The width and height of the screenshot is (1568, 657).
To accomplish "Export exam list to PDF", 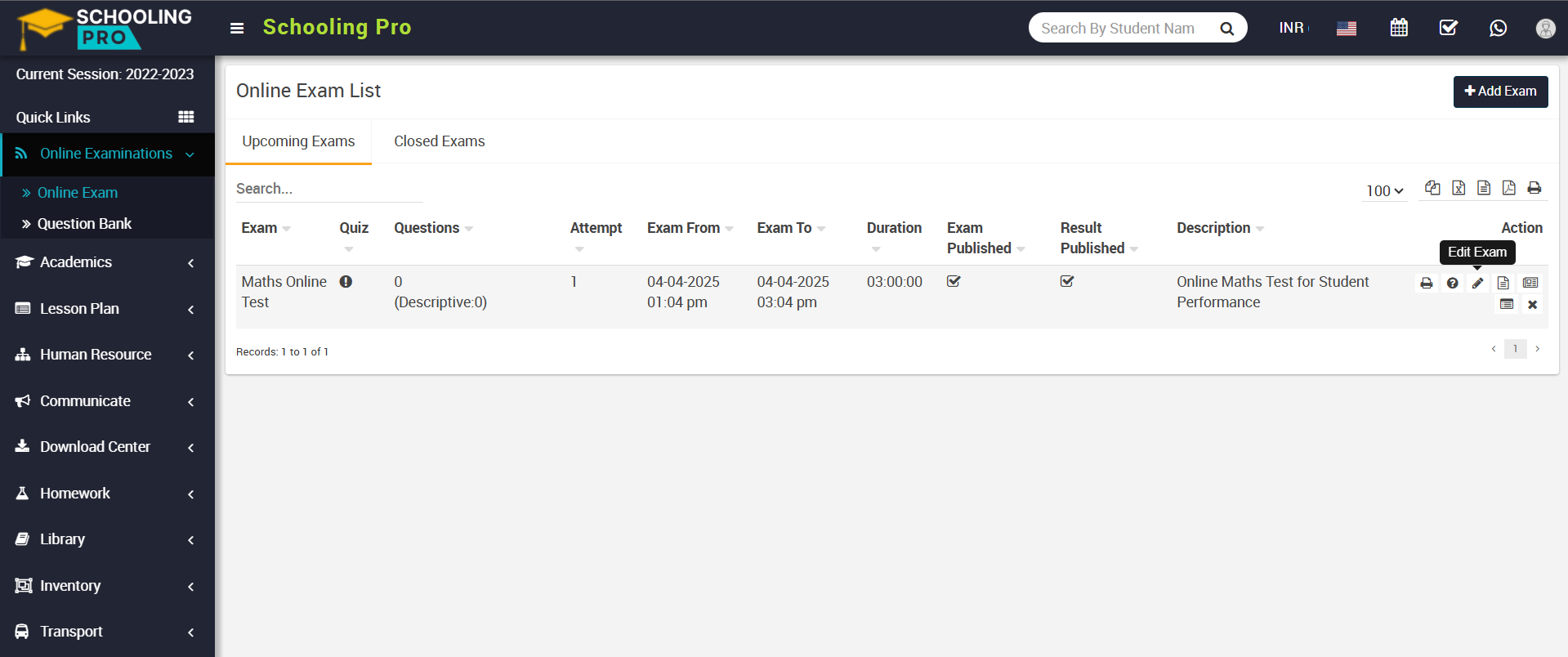I will click(x=1509, y=188).
